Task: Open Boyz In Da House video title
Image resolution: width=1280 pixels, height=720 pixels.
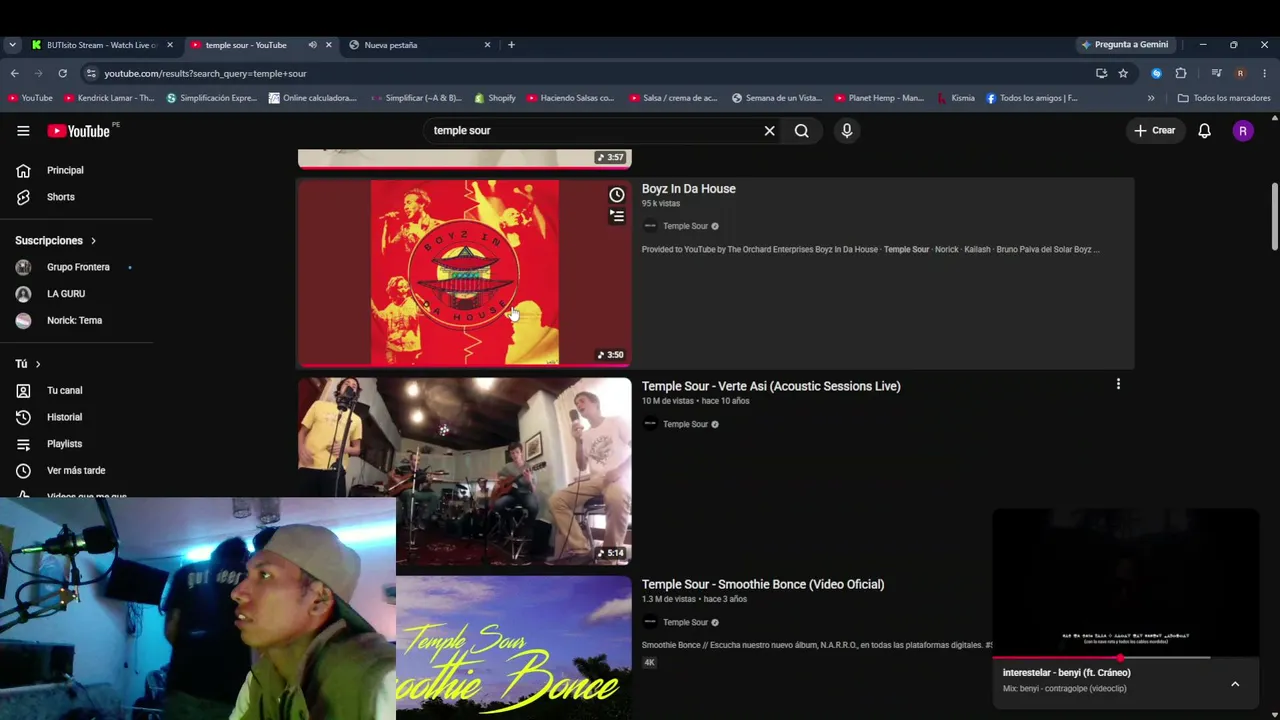Action: (688, 189)
